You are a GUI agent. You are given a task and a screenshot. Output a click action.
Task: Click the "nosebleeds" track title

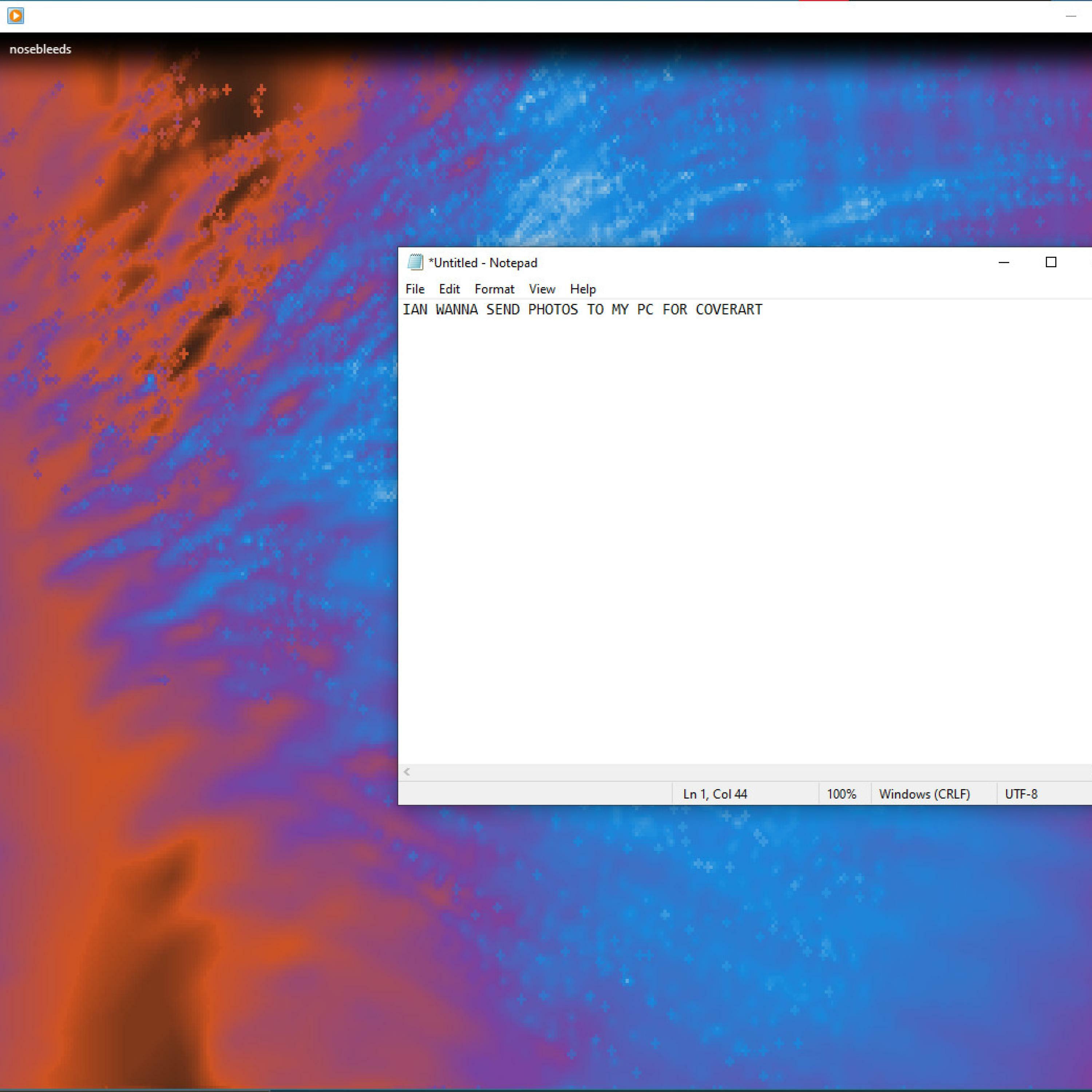41,49
